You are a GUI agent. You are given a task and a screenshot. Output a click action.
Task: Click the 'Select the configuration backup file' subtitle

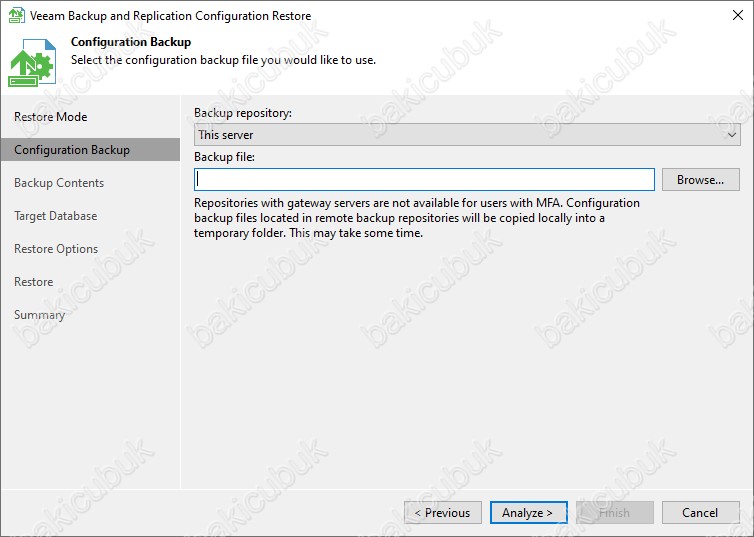pos(223,60)
